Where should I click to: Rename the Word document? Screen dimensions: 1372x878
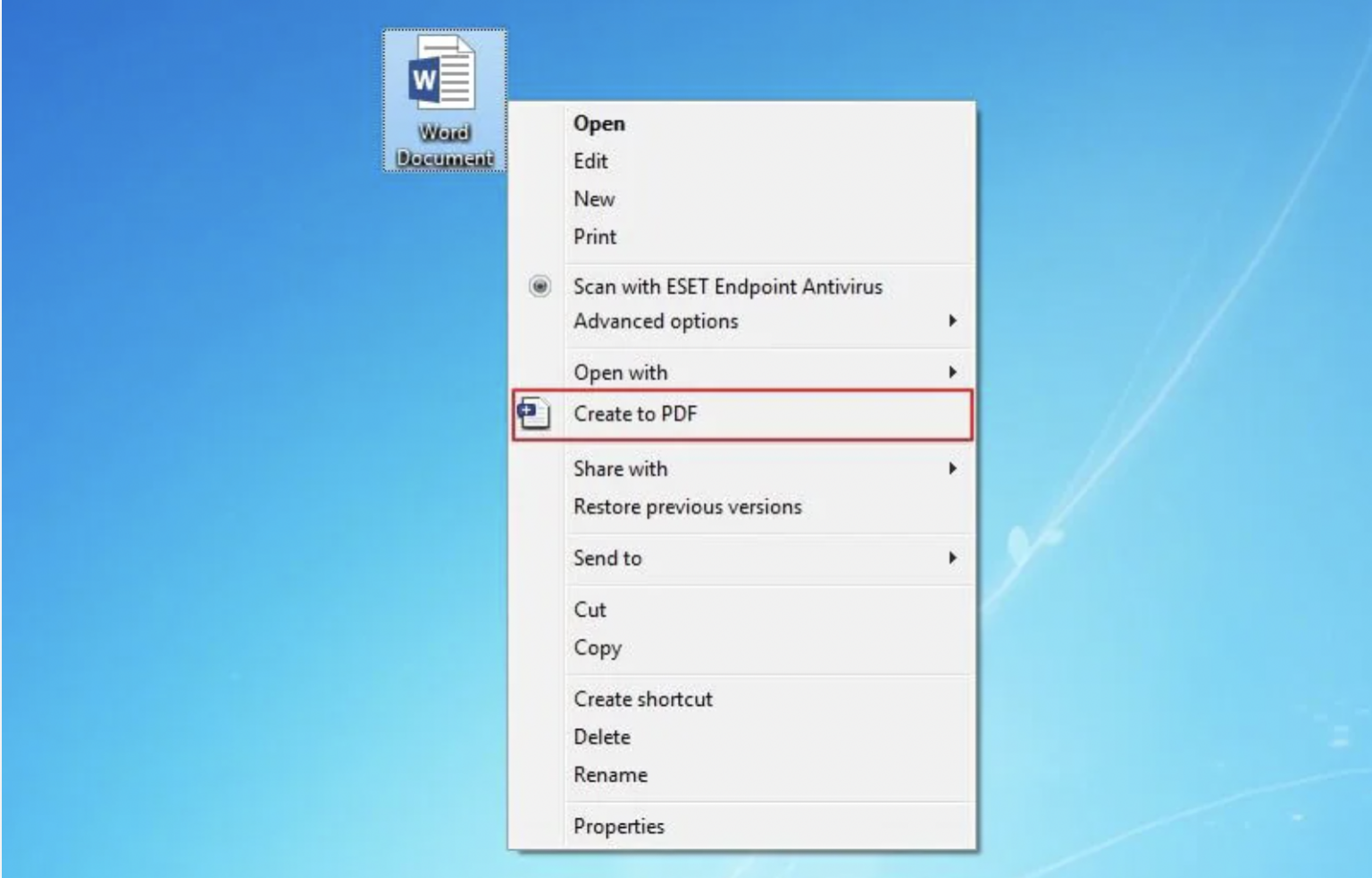coord(611,774)
